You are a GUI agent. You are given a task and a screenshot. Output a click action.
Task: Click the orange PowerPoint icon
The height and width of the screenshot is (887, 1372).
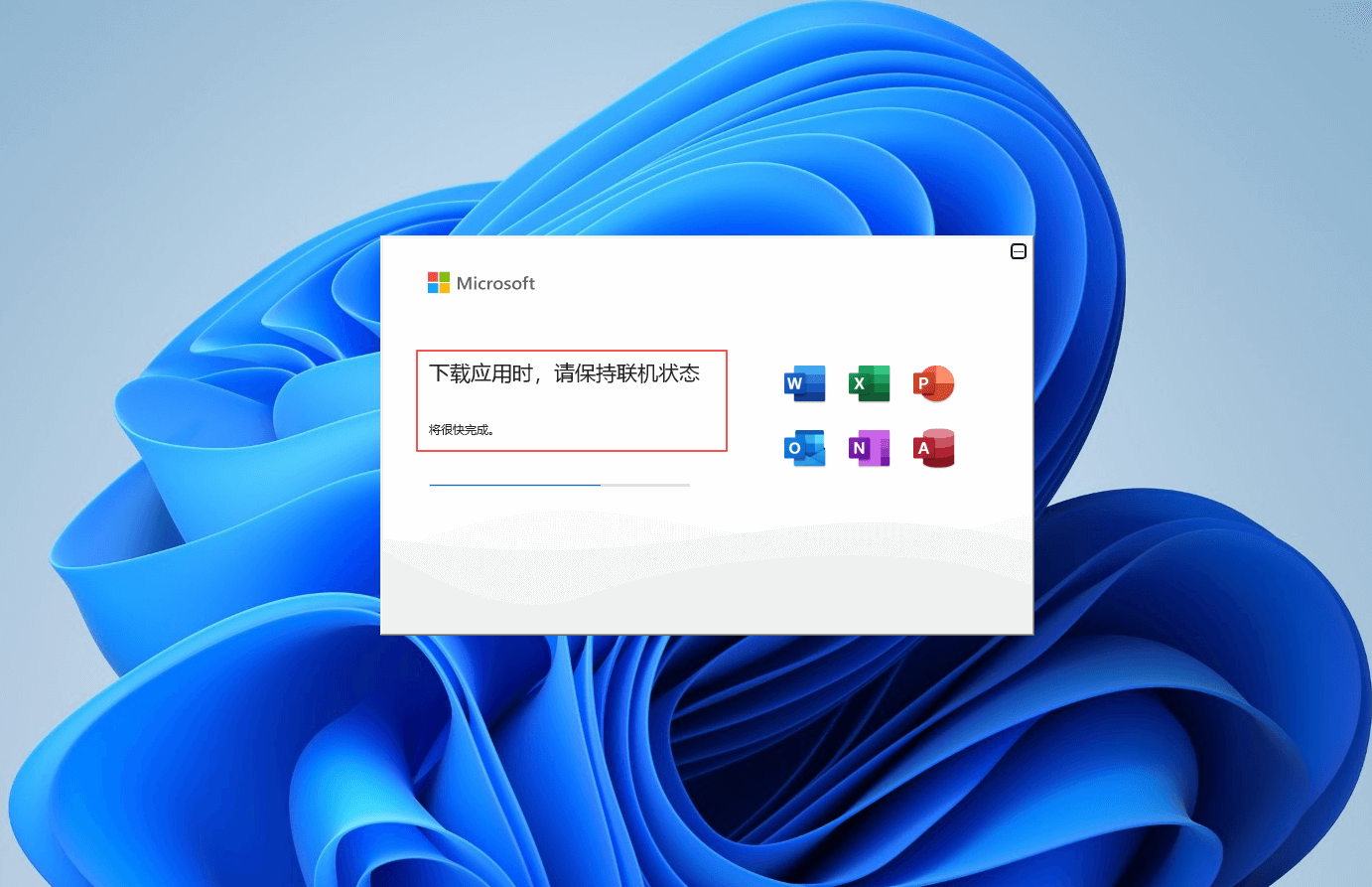coord(933,383)
